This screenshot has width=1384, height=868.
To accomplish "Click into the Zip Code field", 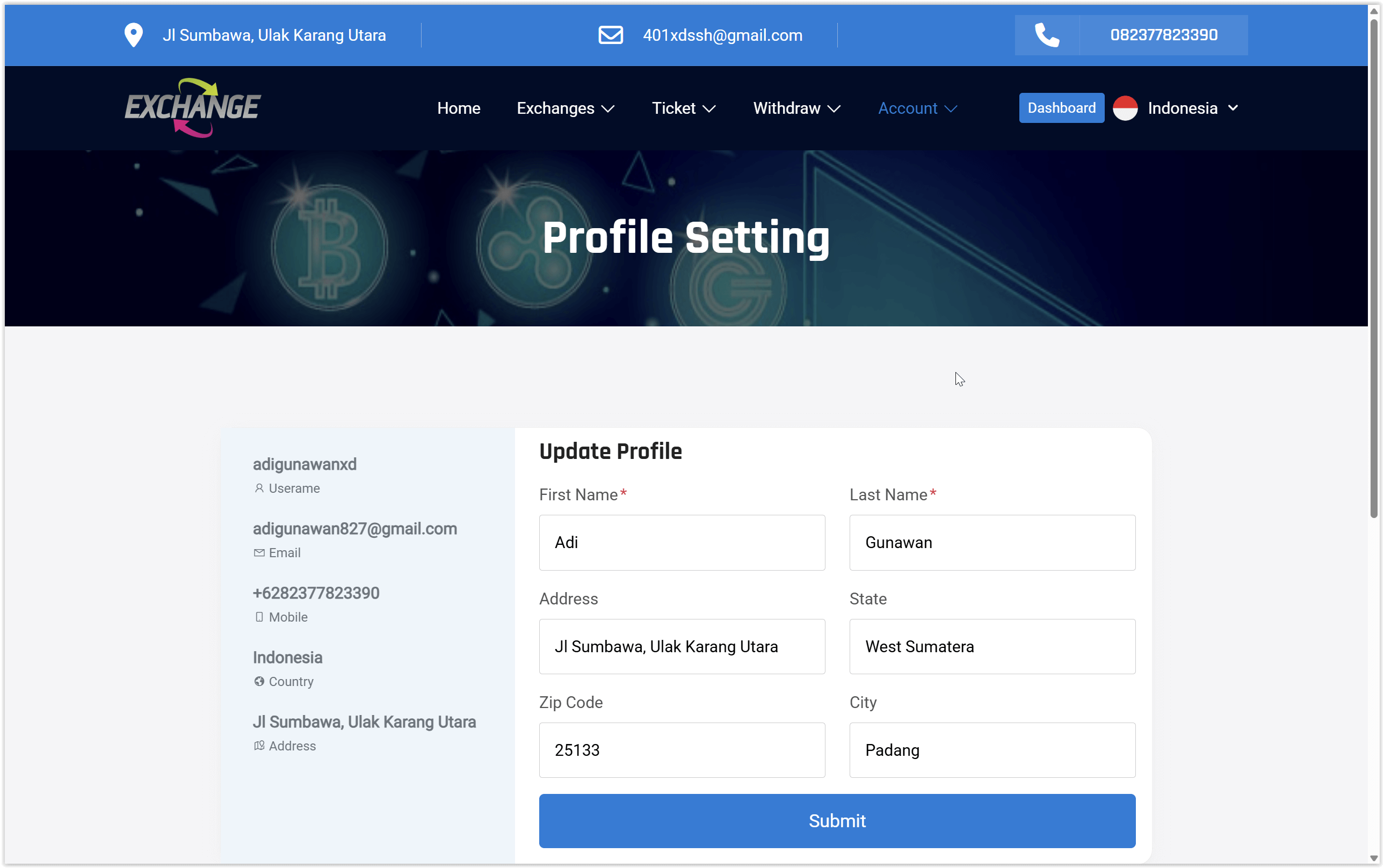I will (x=682, y=750).
